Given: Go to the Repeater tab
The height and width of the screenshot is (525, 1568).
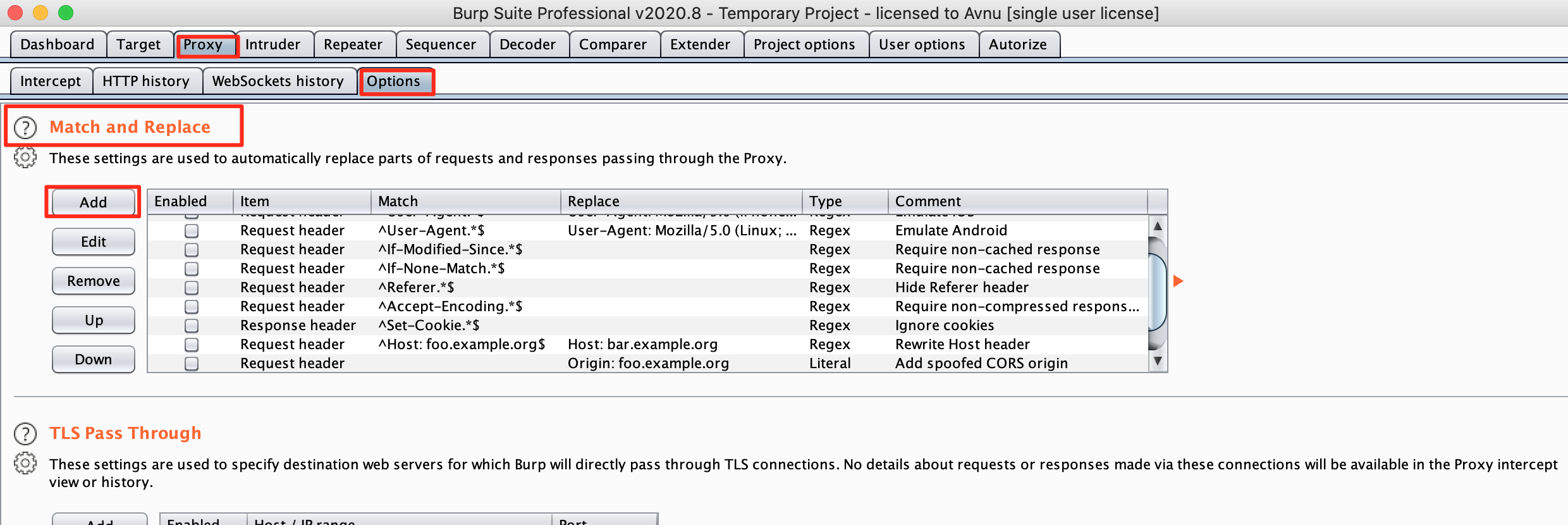Looking at the screenshot, I should 353,44.
